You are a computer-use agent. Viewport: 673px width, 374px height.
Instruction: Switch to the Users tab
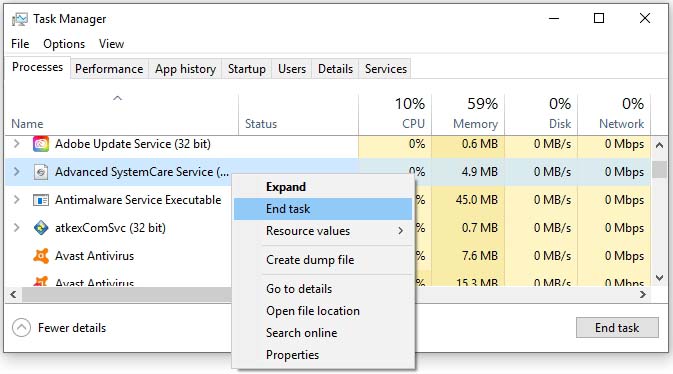tap(292, 69)
